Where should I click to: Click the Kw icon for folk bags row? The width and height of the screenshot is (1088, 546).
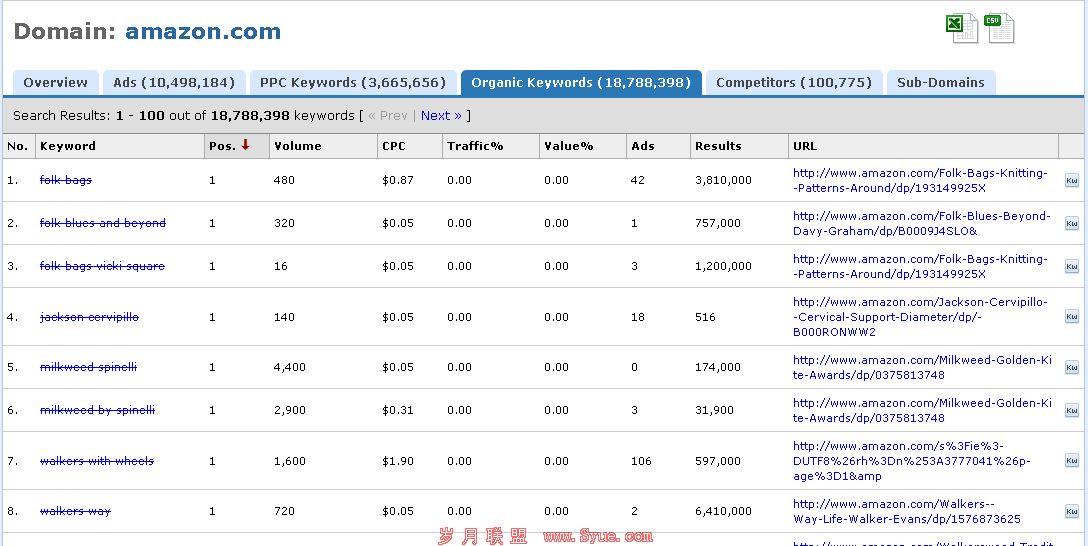point(1071,181)
